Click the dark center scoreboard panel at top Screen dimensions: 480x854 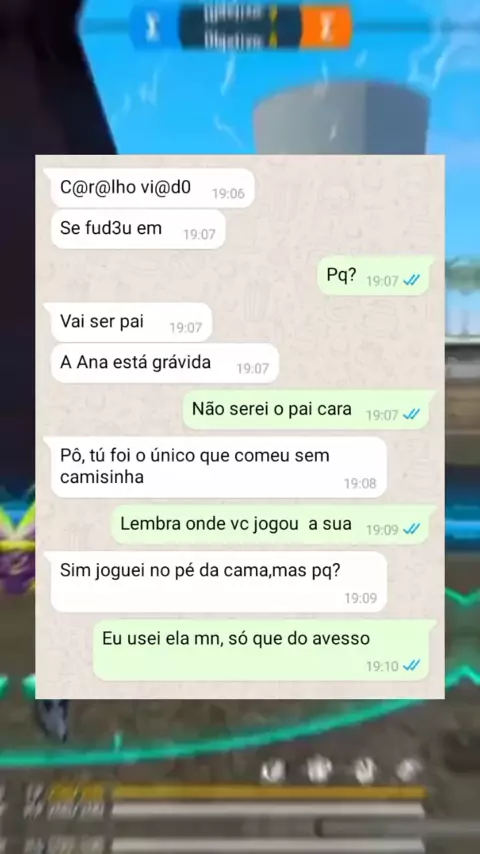(240, 27)
